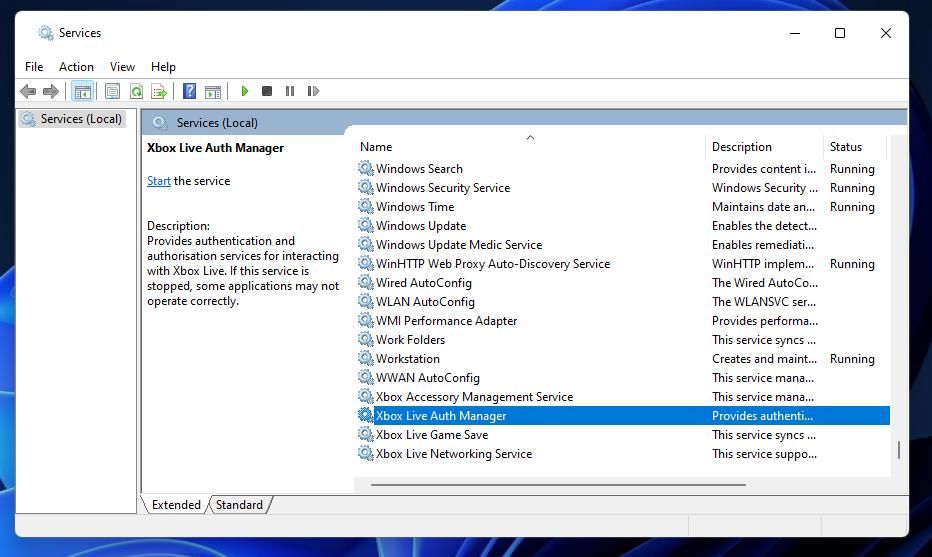Click 'Provides authenti...' description cell
The image size is (932, 557).
coord(762,416)
